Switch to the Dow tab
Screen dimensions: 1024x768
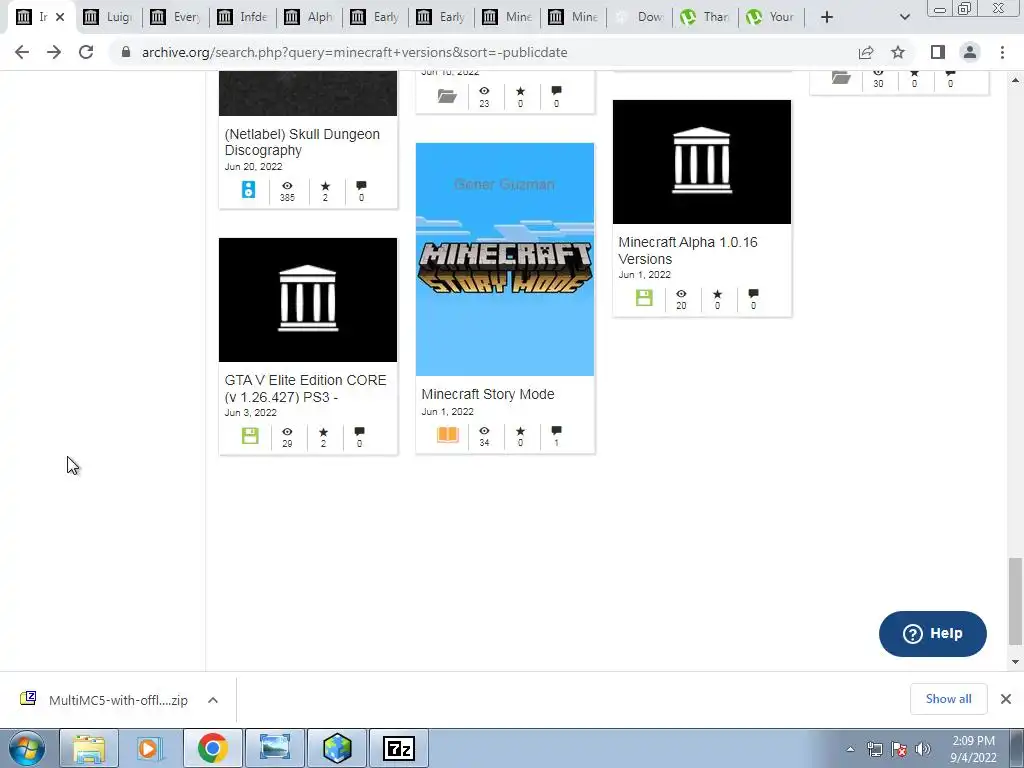pos(640,17)
